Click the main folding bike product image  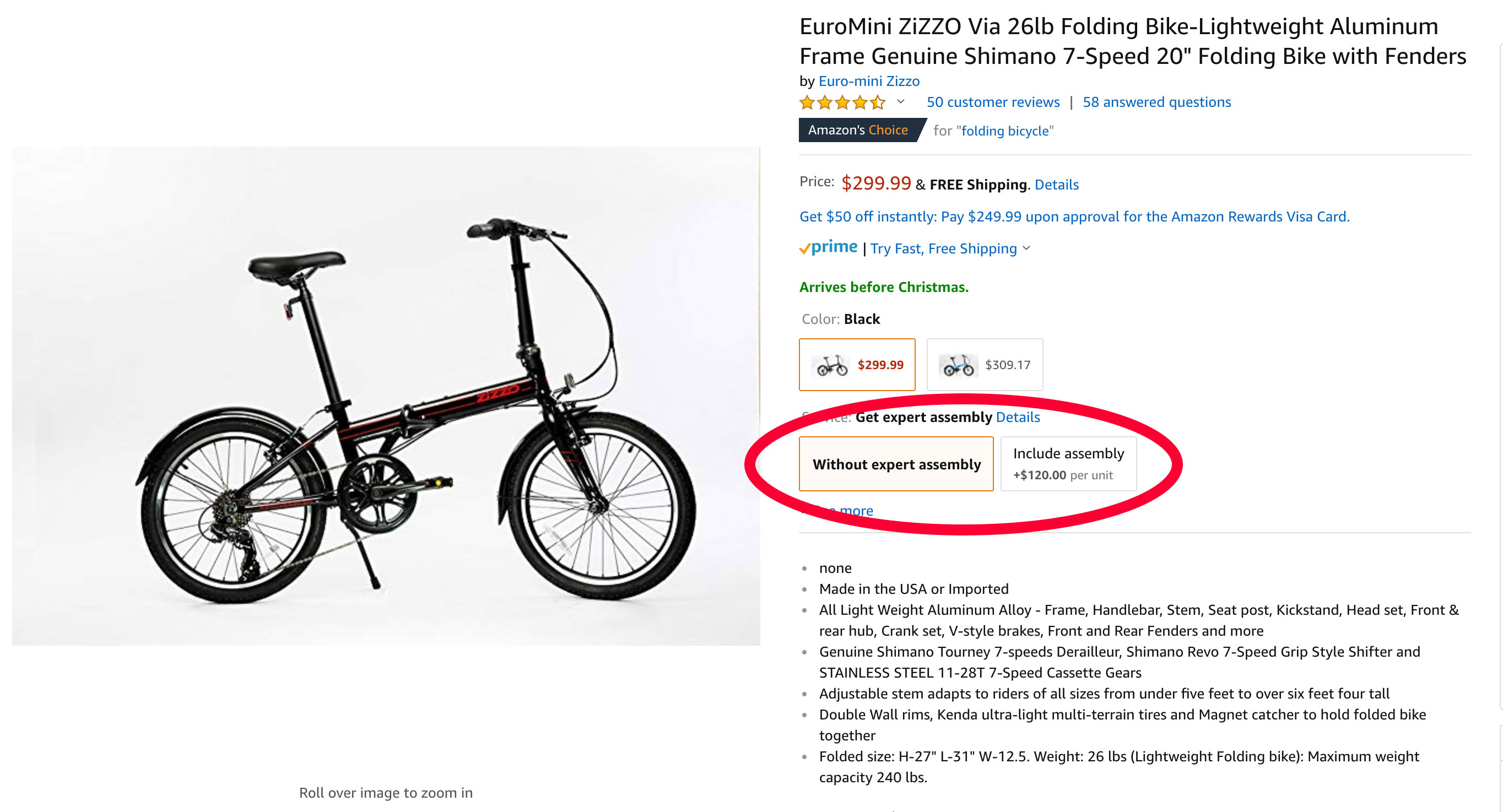[385, 396]
